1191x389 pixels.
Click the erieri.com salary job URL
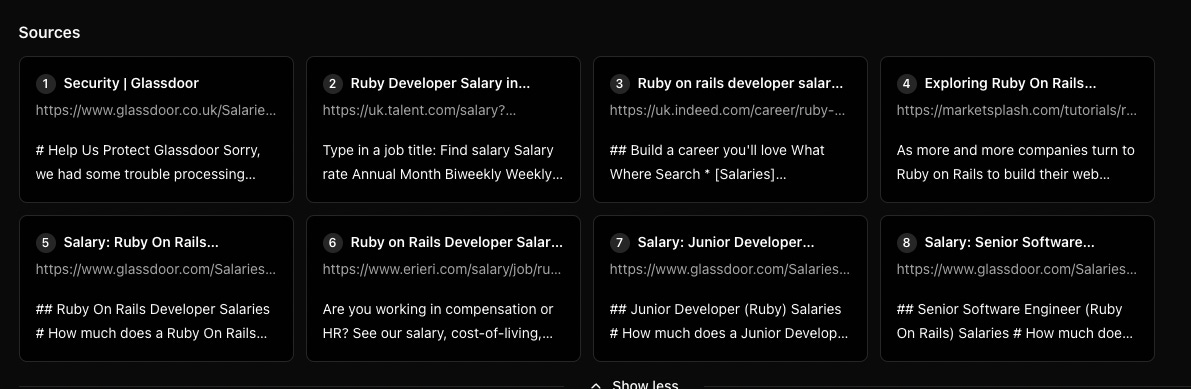pyautogui.click(x=442, y=269)
